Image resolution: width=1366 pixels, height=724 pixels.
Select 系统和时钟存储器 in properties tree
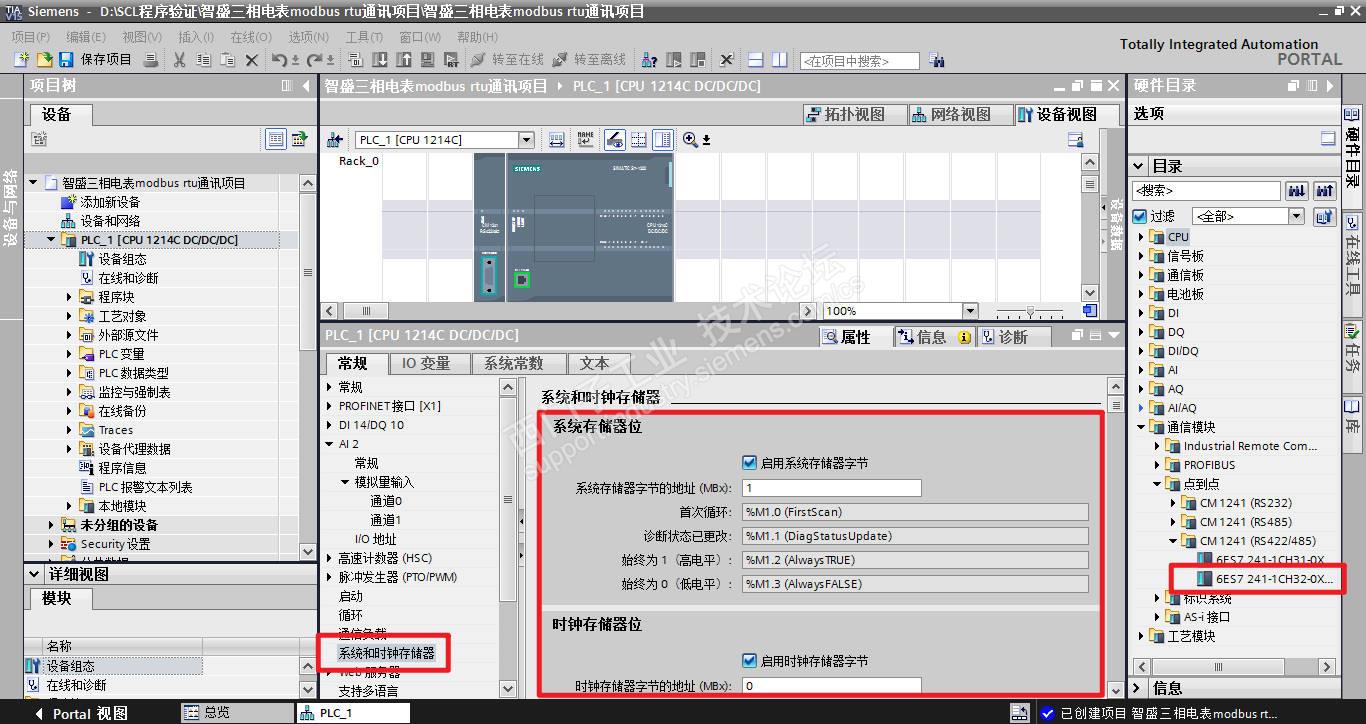point(386,653)
